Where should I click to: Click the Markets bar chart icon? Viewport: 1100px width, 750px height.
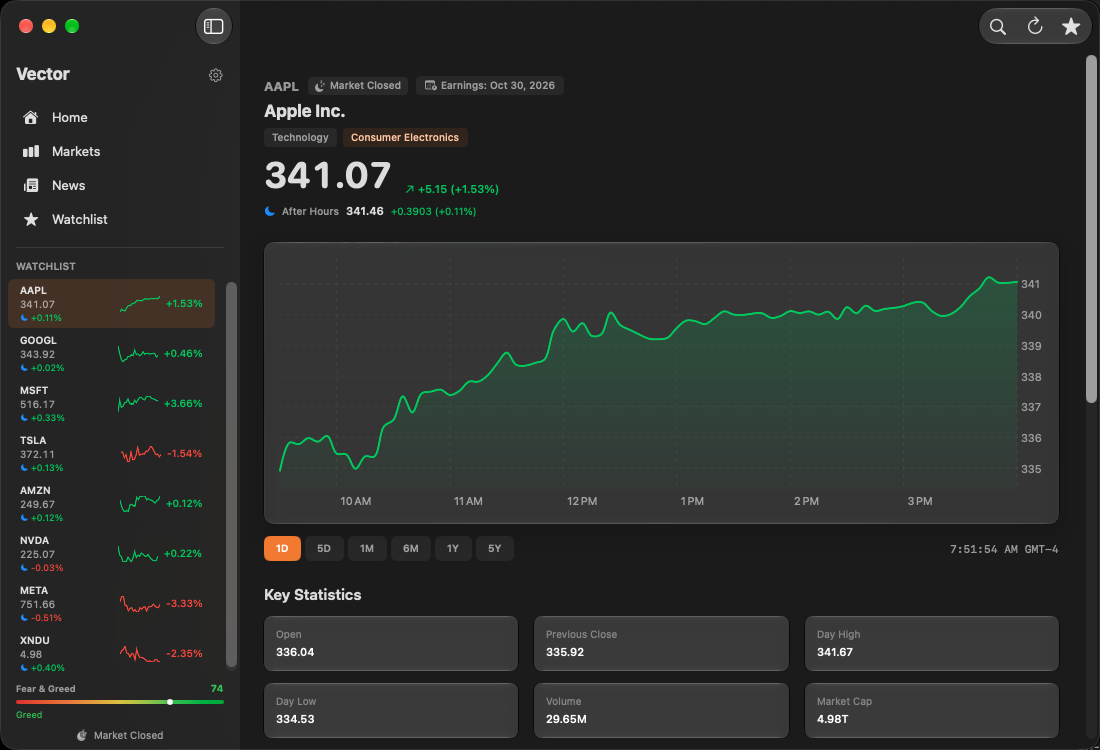(31, 152)
